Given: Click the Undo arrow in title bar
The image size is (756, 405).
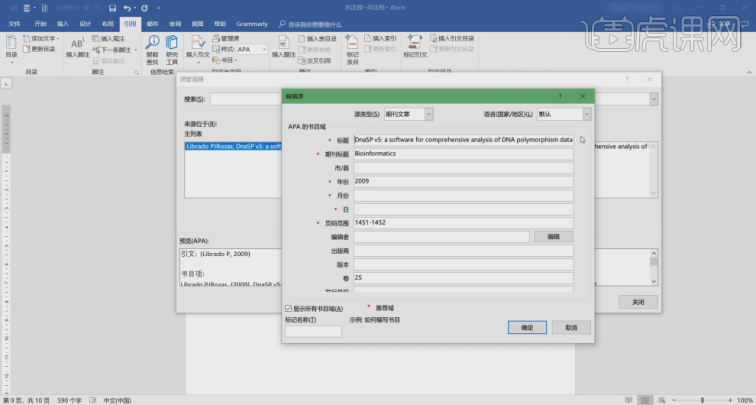Looking at the screenshot, I should (128, 7).
